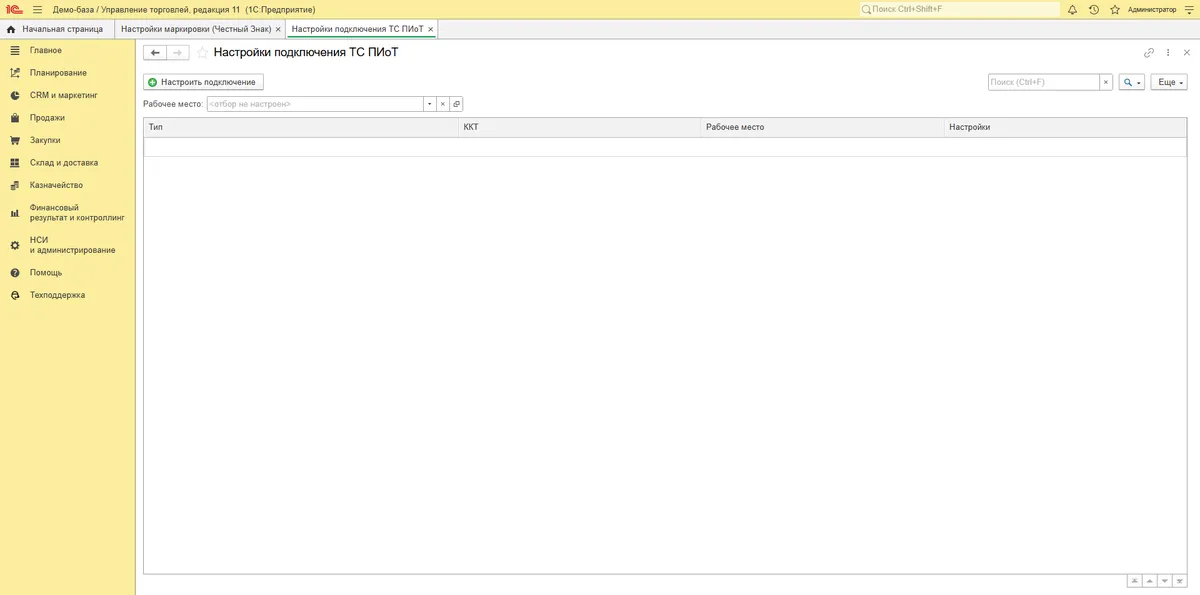Open favorites star in the title bar
Screen dimensions: 1200x595
1115,9
